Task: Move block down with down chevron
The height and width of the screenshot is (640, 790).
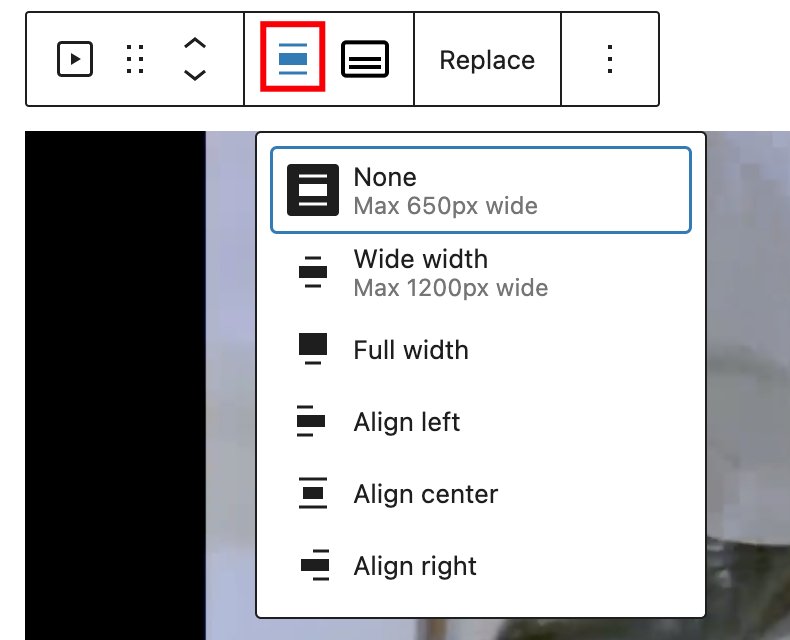Action: (195, 76)
